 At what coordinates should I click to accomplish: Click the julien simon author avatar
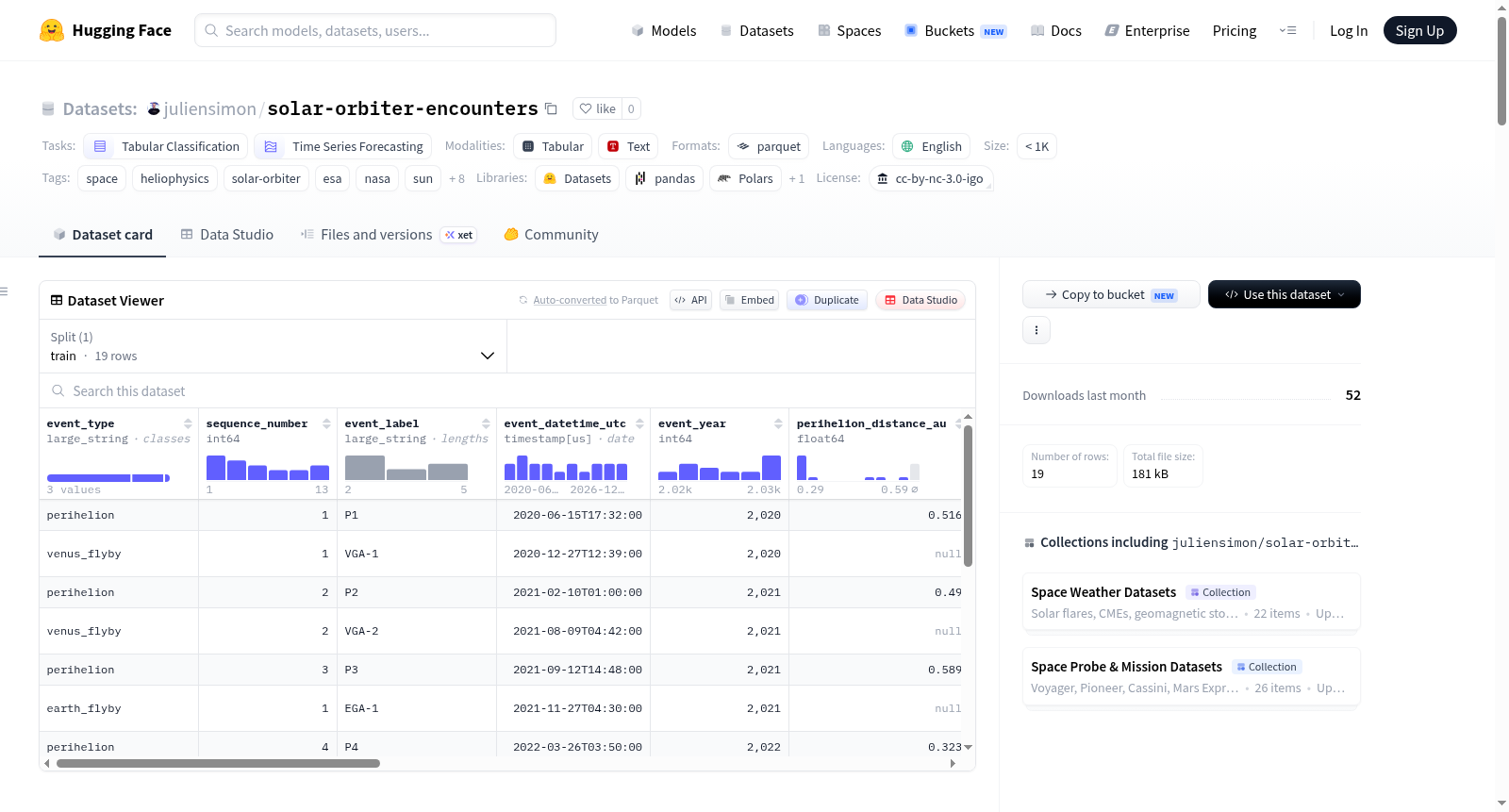pyautogui.click(x=154, y=108)
